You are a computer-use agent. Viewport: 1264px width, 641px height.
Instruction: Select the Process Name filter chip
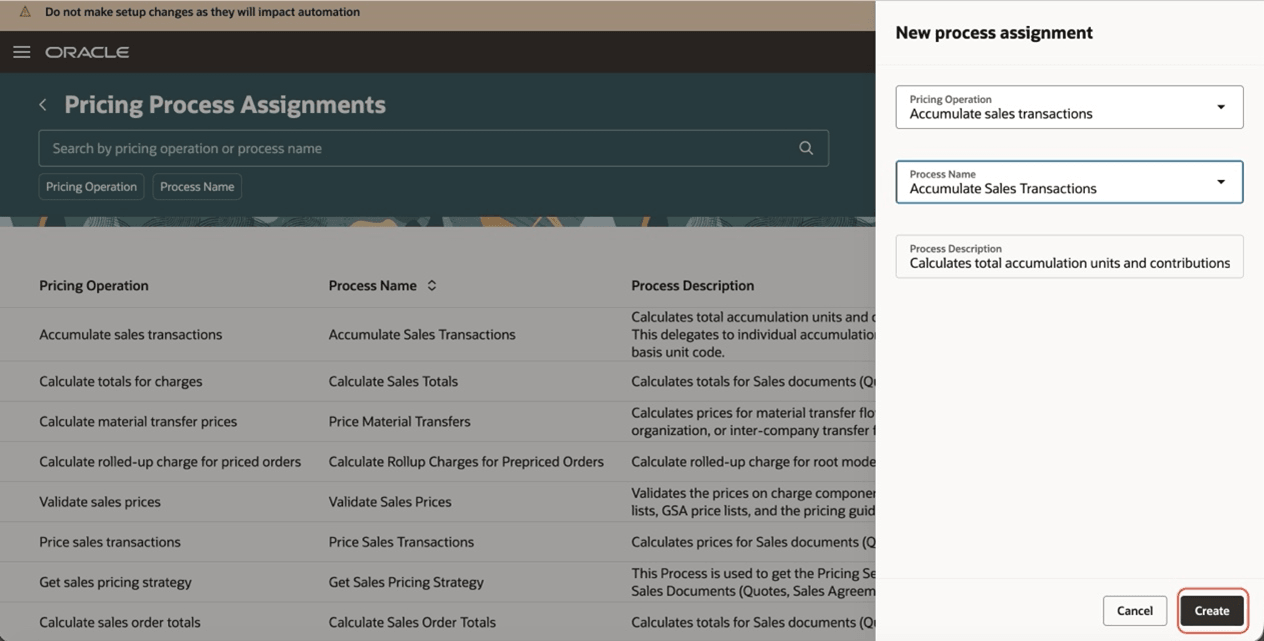click(197, 187)
